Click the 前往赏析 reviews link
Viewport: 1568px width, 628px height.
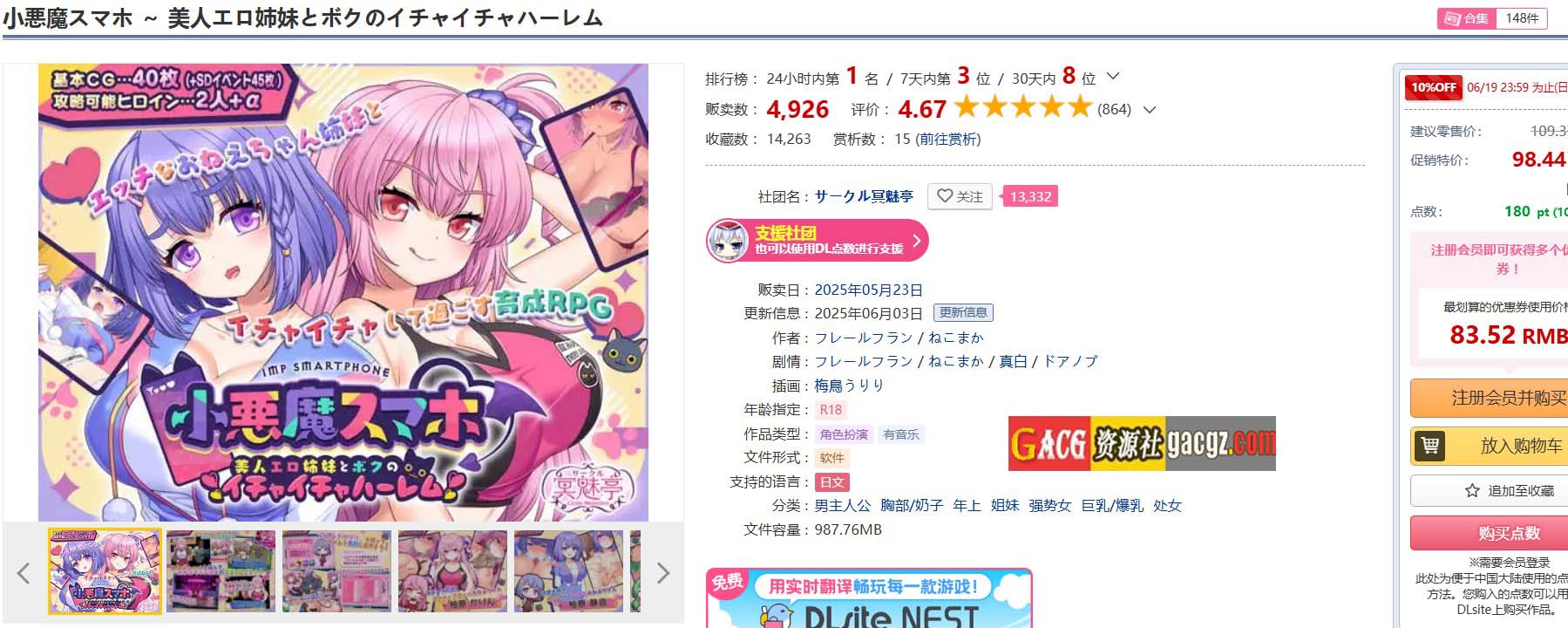click(x=947, y=139)
